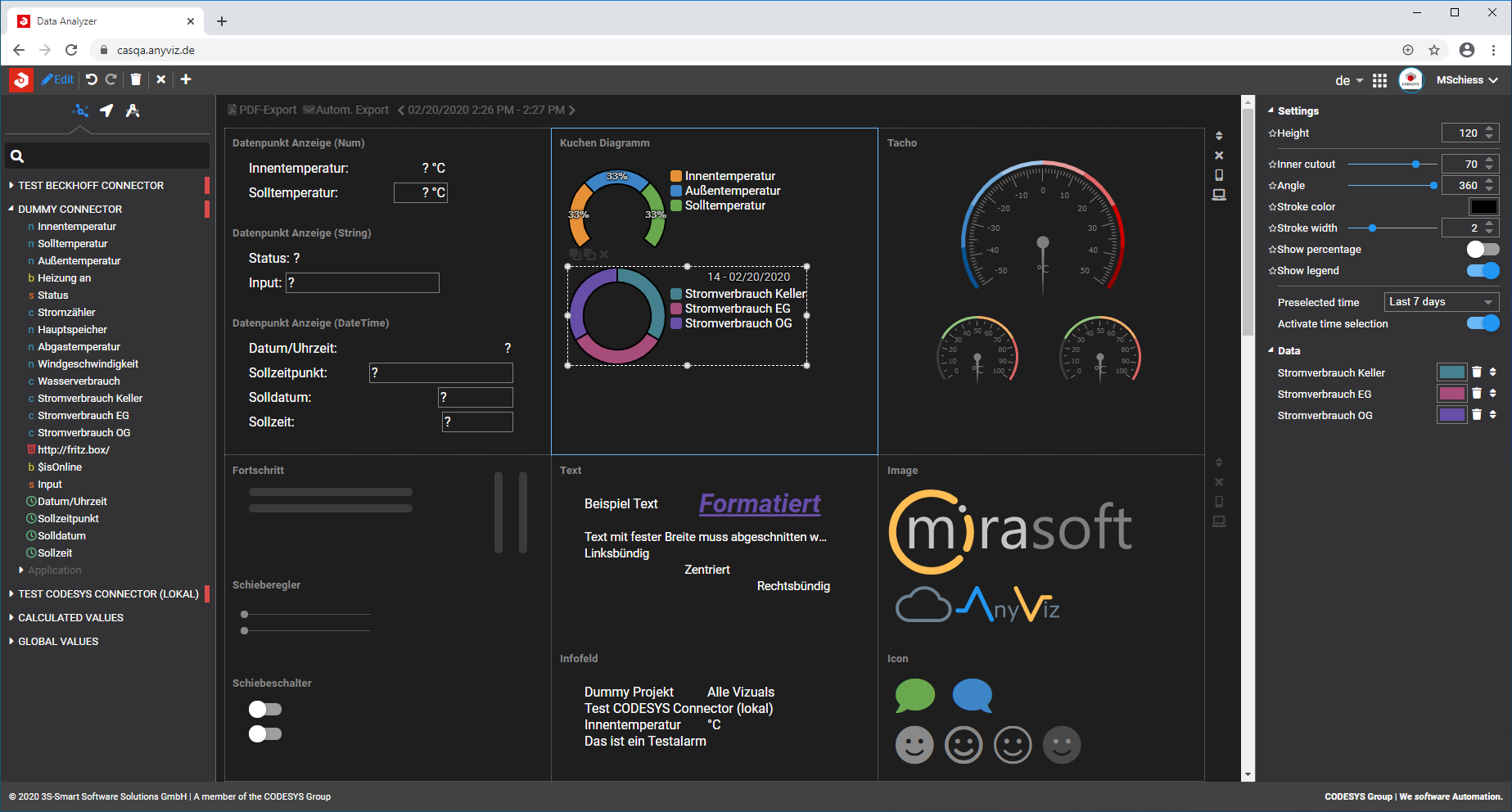1512x812 pixels.
Task: Select the drafting compass tool in the sidebar
Action: (133, 111)
